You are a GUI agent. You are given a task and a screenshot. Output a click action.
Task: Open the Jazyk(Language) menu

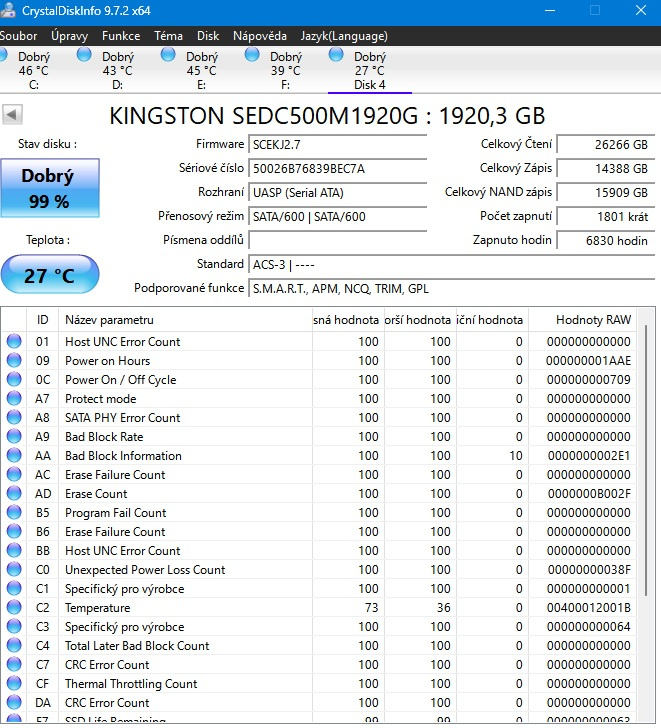344,36
